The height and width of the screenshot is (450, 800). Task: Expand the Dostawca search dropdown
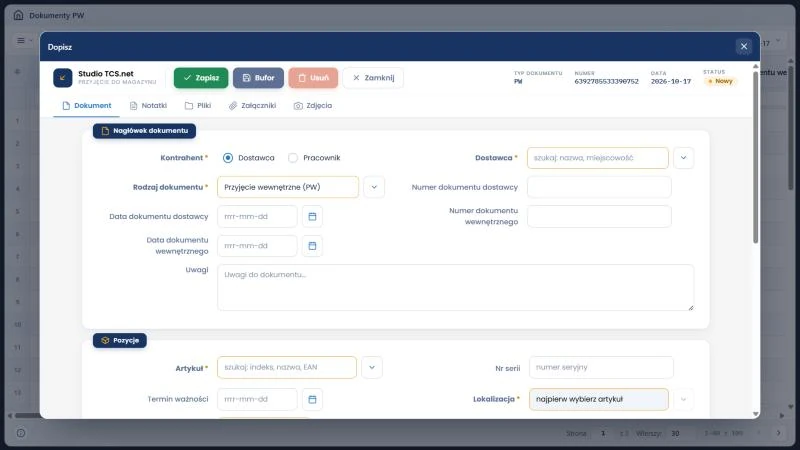point(683,158)
